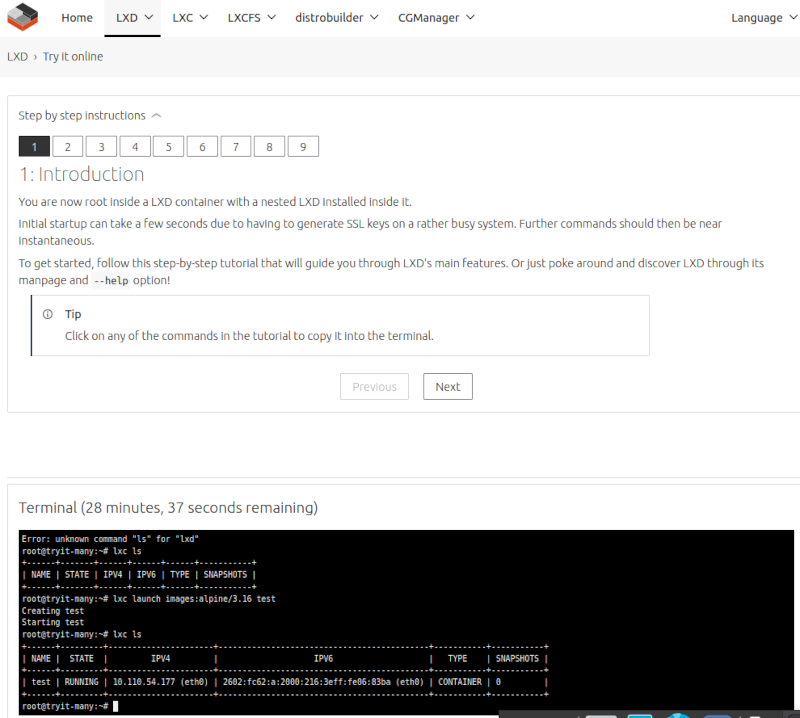Go to tutorial step 2
Screen dimensions: 800x718
68,147
